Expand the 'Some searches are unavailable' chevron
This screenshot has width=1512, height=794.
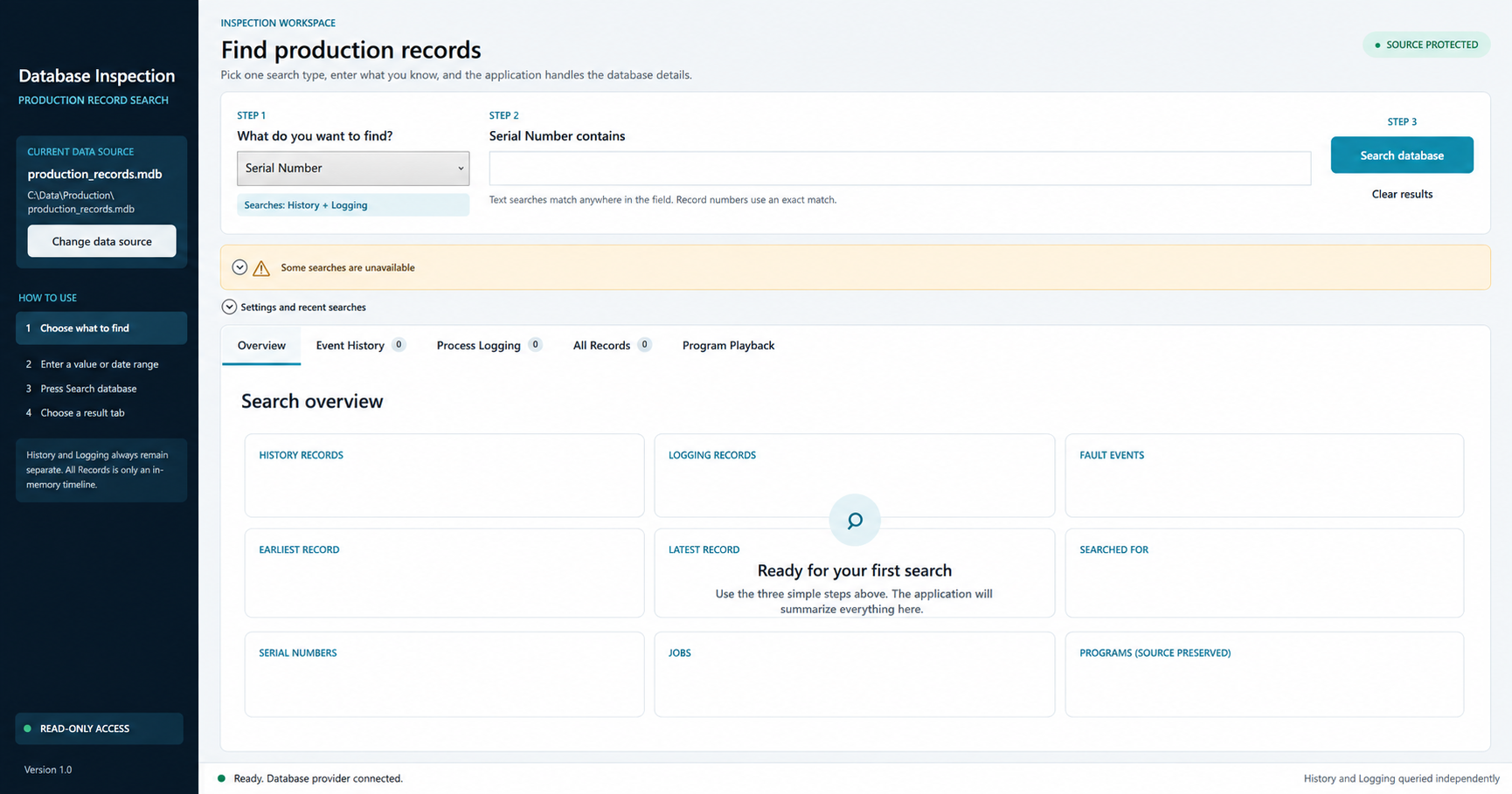(x=239, y=267)
